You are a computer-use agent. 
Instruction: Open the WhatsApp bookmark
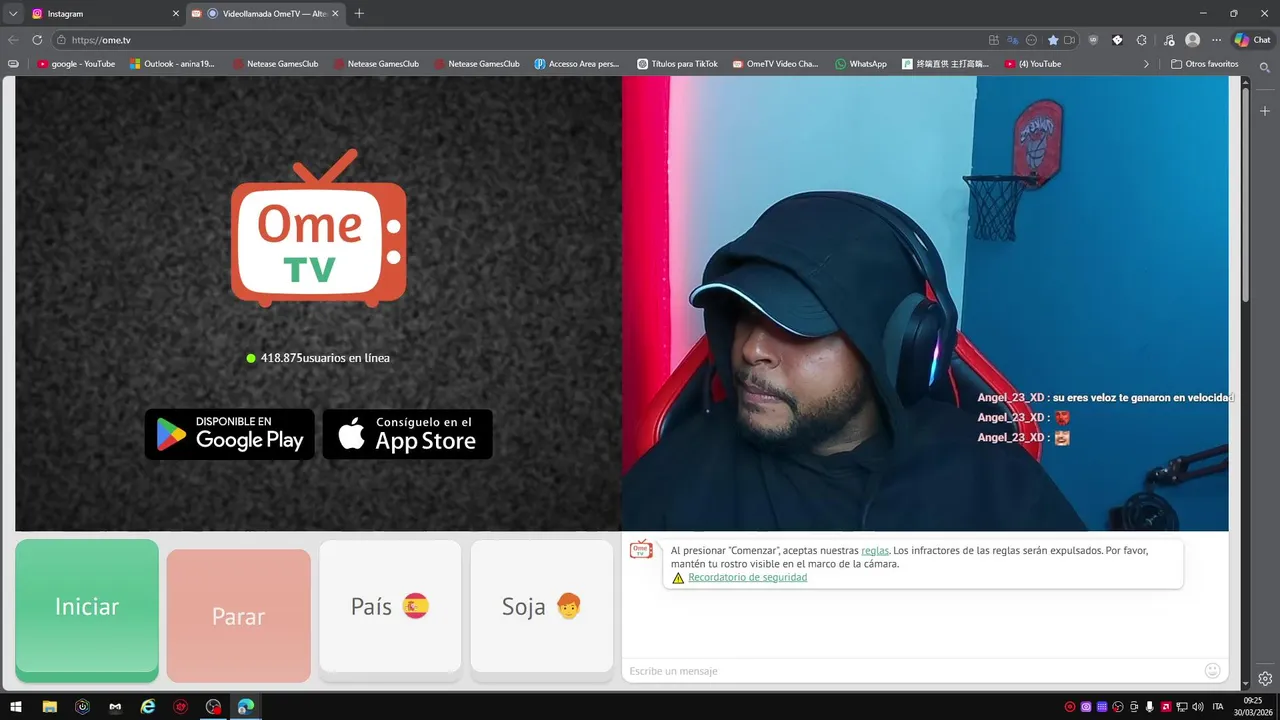[x=861, y=64]
